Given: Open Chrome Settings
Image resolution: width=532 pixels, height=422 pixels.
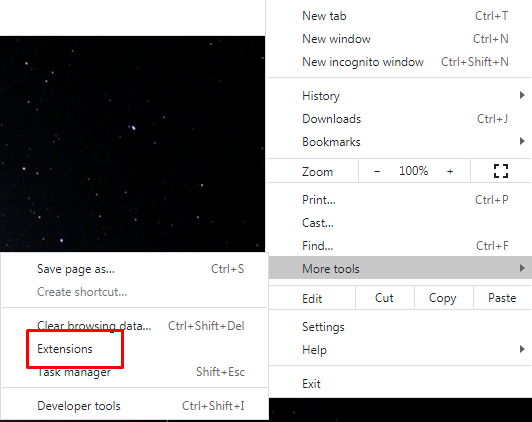Looking at the screenshot, I should pos(399,327).
